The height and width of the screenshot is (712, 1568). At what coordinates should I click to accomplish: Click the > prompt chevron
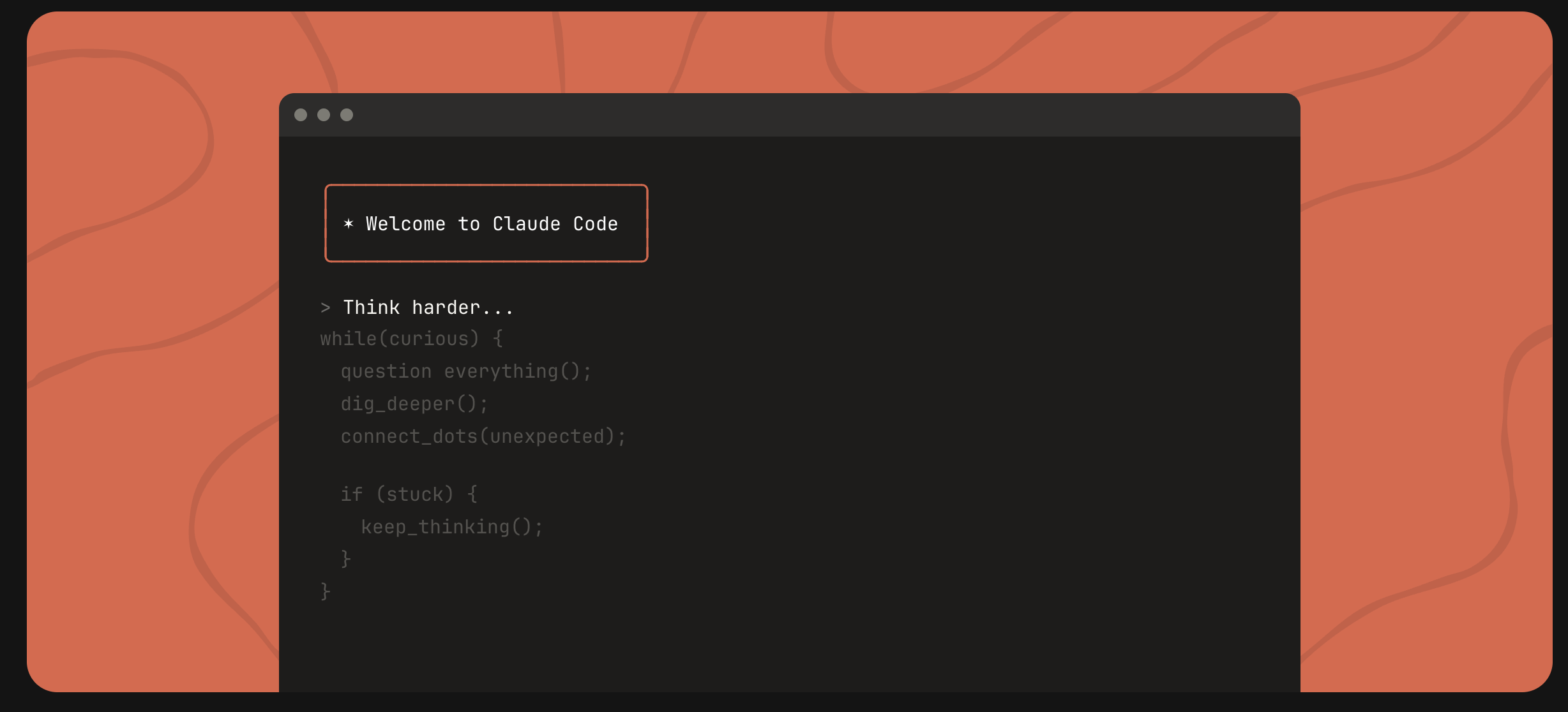point(326,308)
